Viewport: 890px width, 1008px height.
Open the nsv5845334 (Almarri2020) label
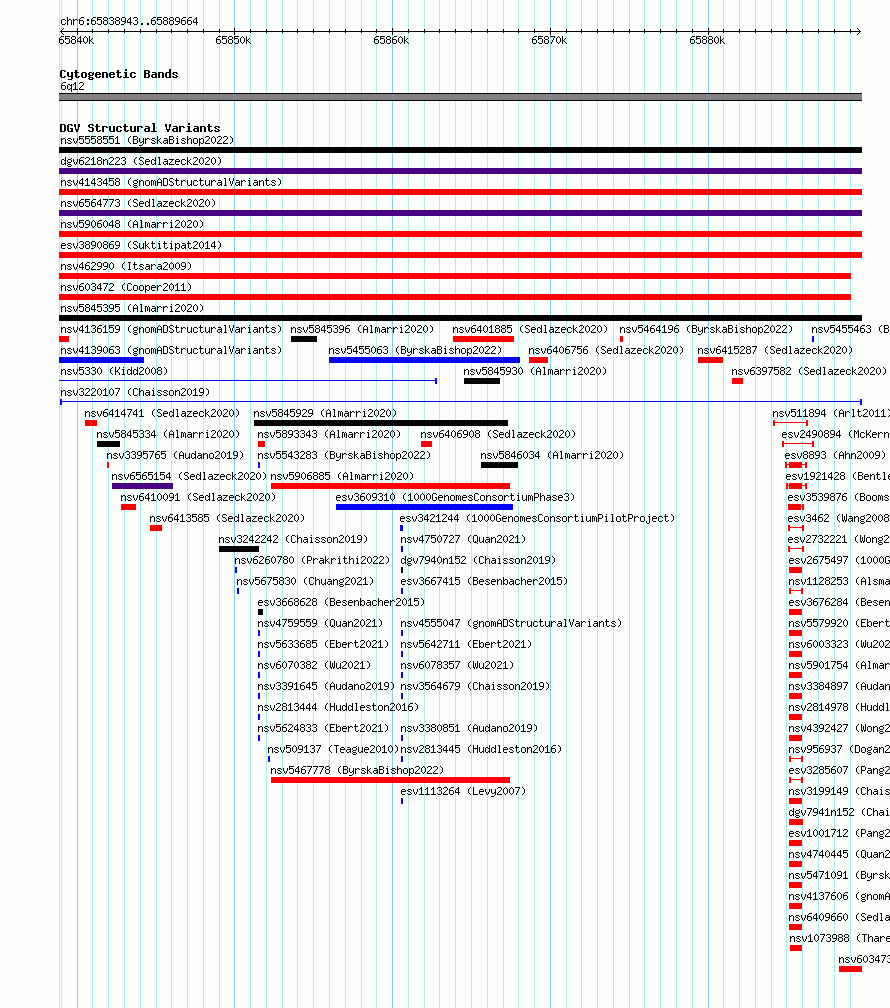[x=168, y=435]
